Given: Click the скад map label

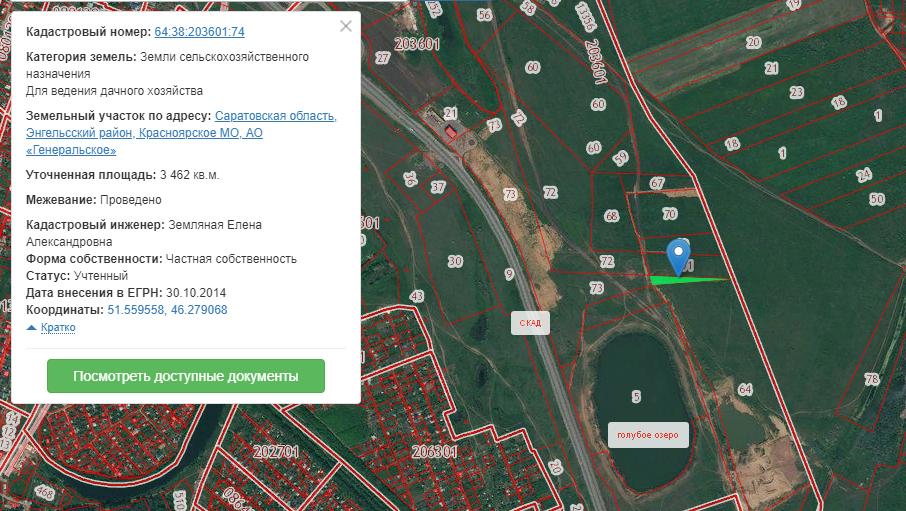Looking at the screenshot, I should coord(530,323).
